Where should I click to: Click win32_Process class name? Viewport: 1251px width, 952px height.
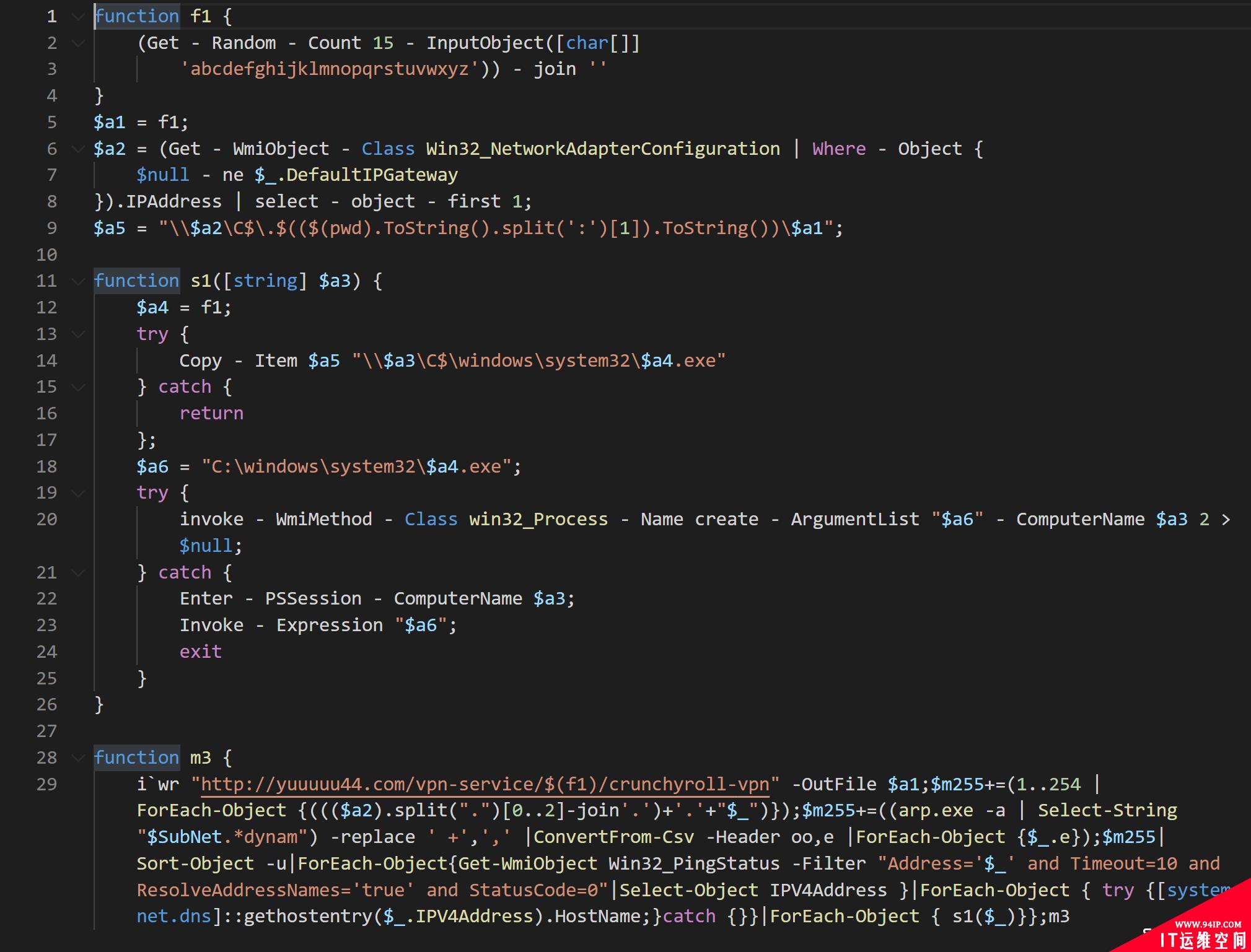[x=538, y=520]
